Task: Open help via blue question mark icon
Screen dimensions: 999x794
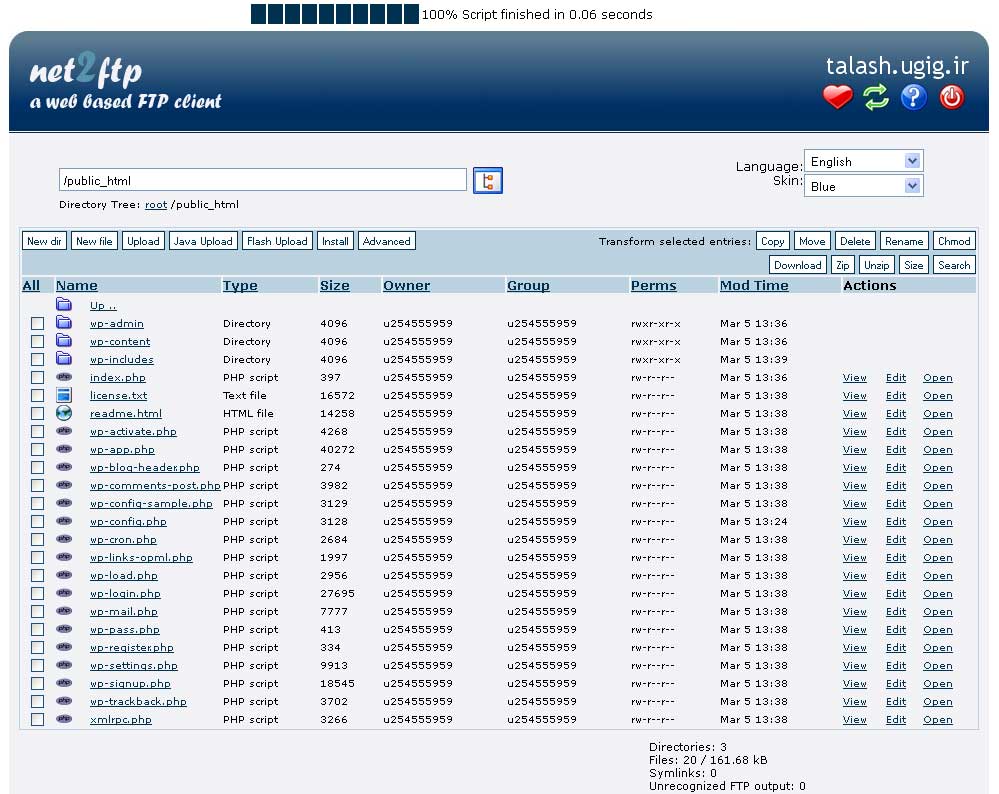Action: [914, 97]
